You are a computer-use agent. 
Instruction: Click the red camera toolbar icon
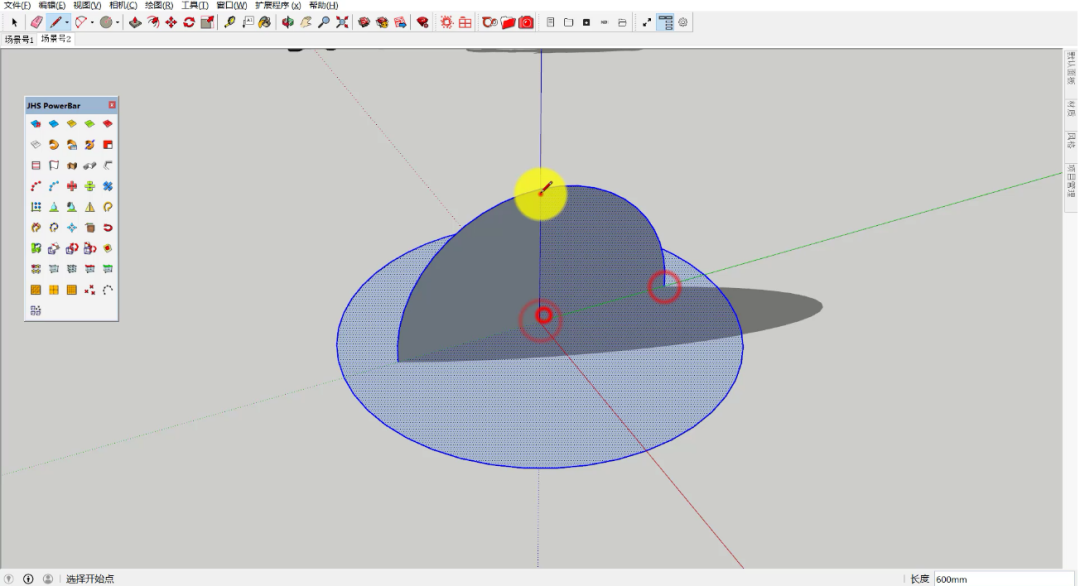tap(526, 23)
